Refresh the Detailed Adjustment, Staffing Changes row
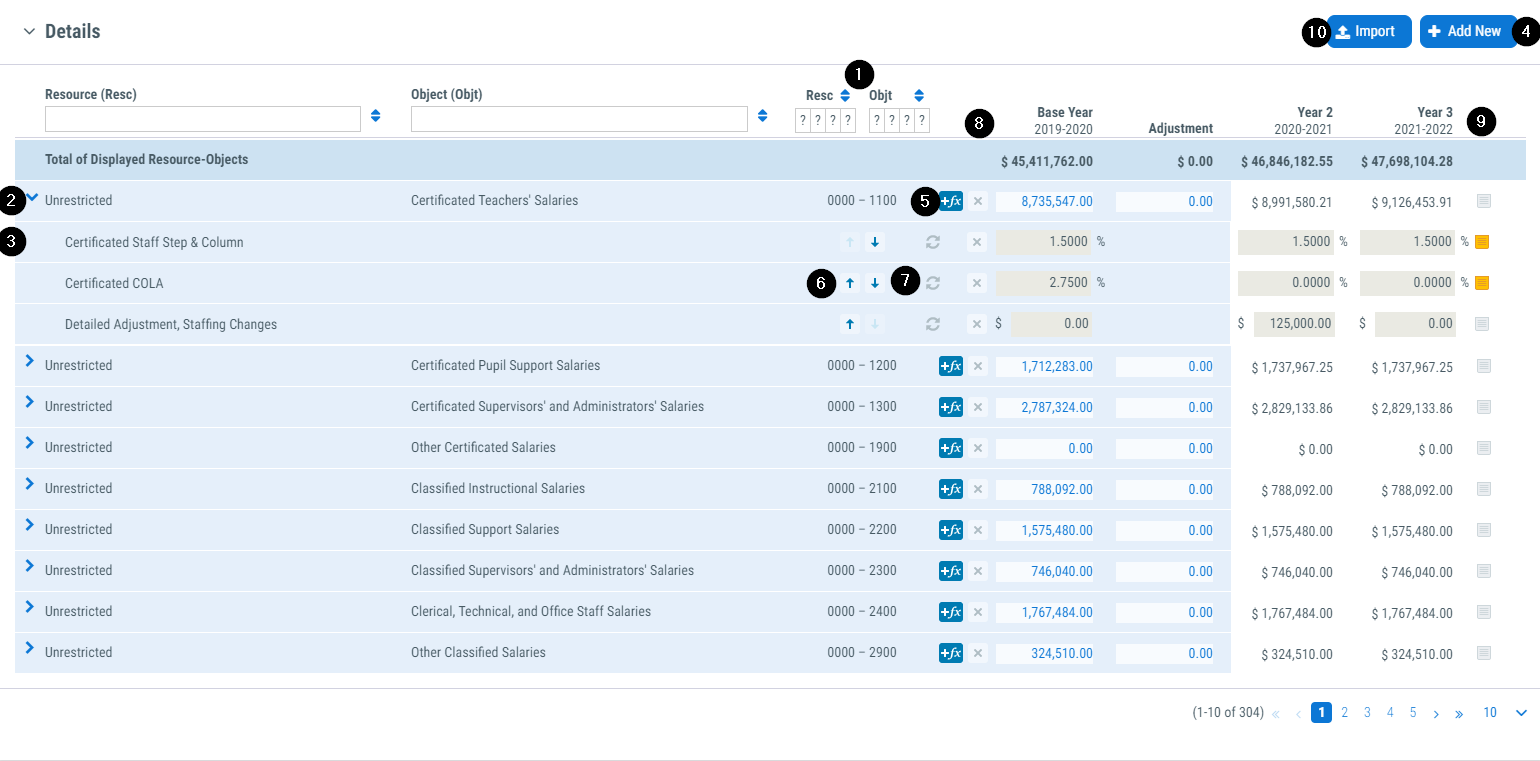Viewport: 1540px width, 761px height. click(x=933, y=324)
